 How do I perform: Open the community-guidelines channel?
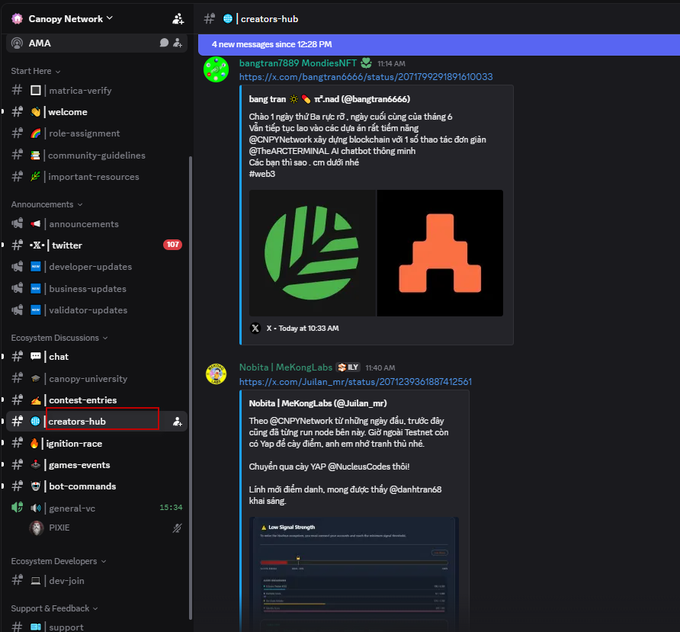click(96, 155)
